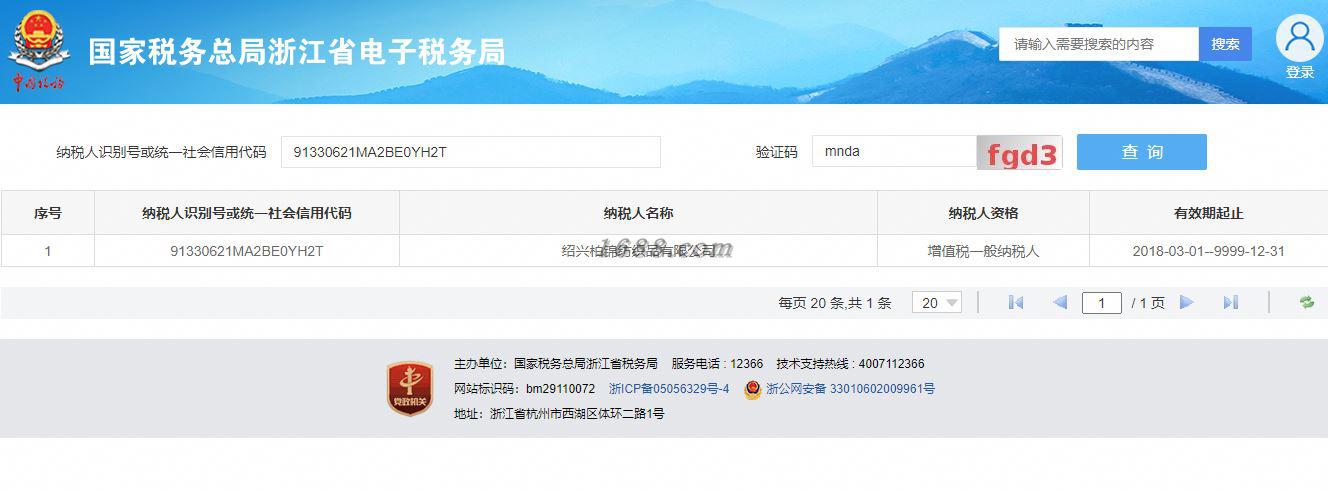
Task: Click the 有效期起止 column header
Action: coord(1208,213)
